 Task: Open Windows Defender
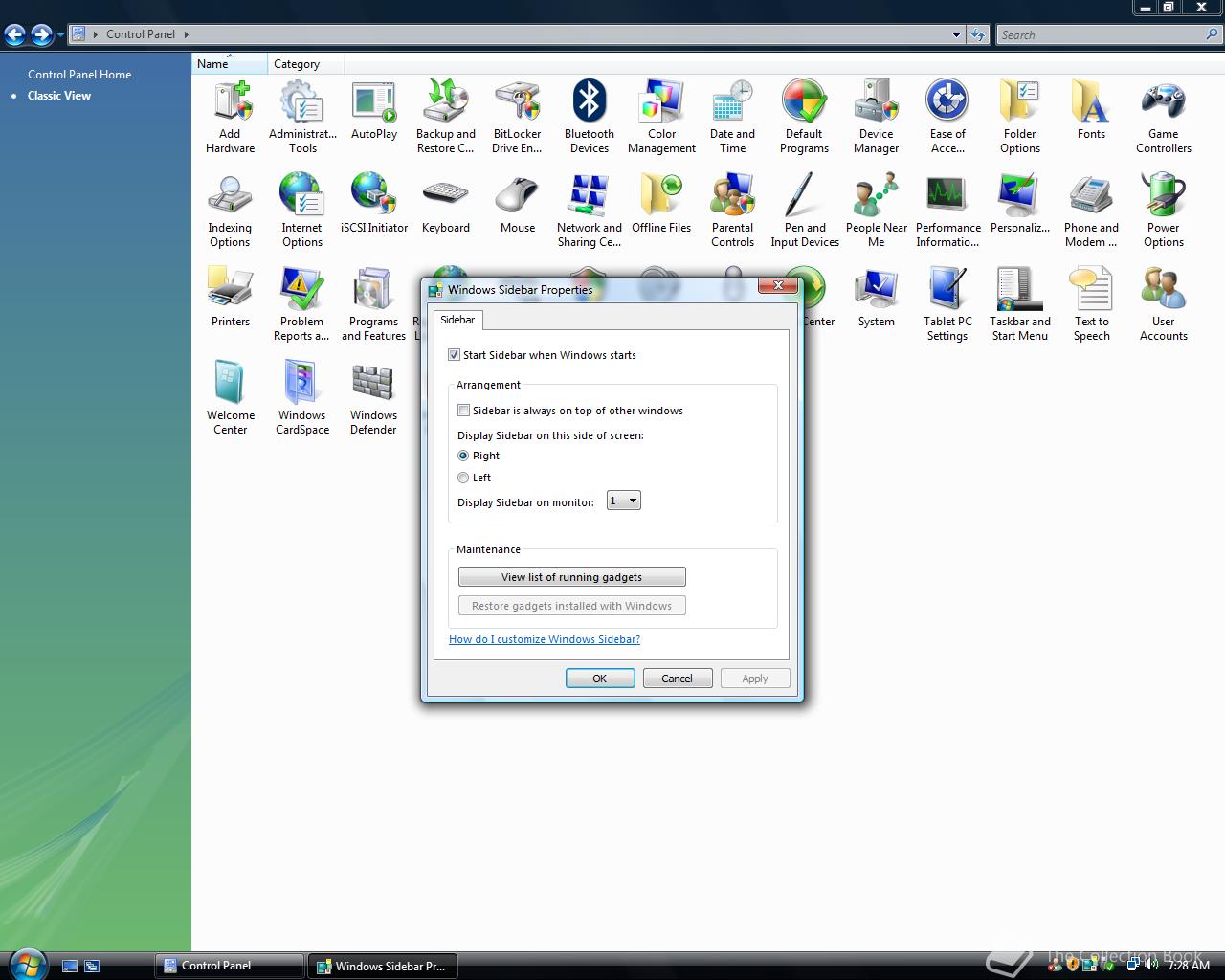[374, 398]
